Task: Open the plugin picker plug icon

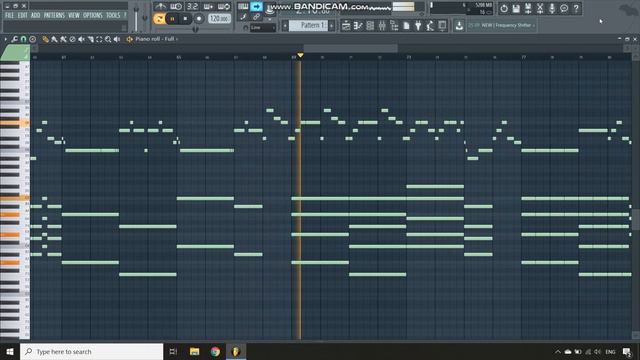Action: pos(418,26)
